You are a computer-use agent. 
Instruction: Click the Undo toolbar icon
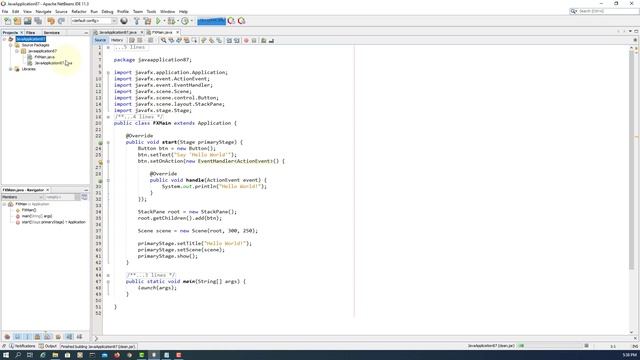51,21
